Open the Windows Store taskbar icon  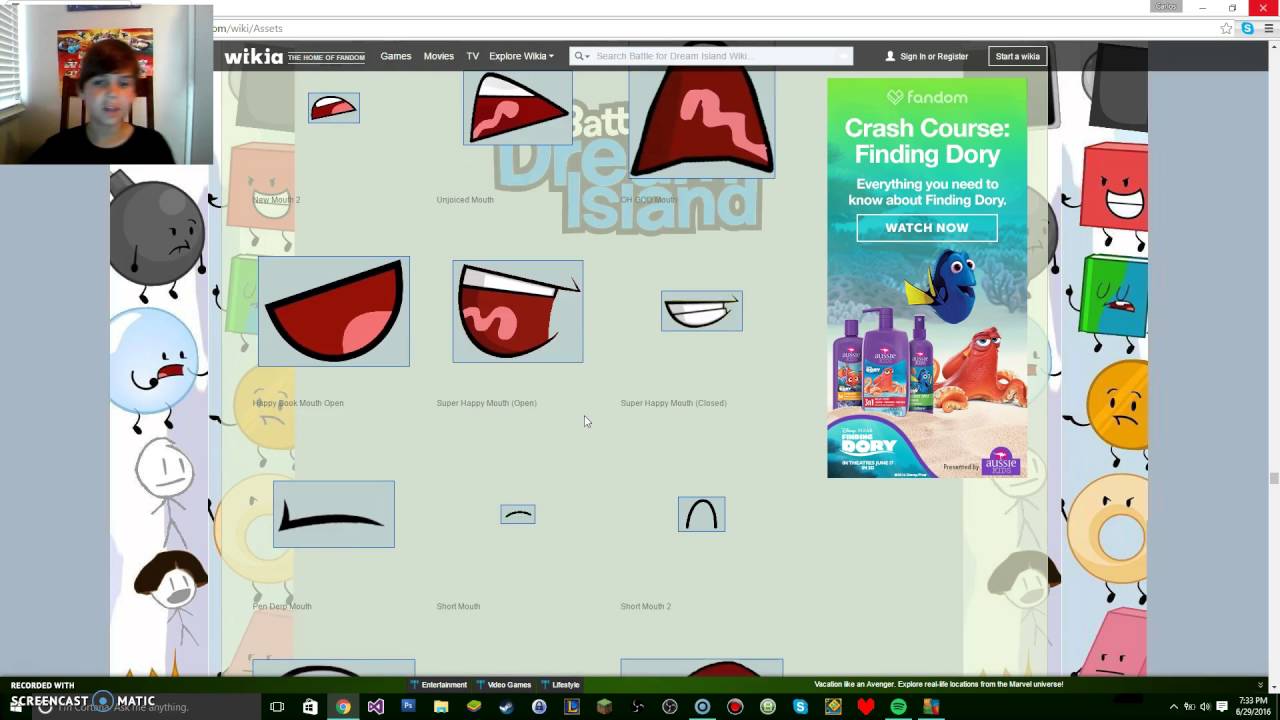click(310, 707)
